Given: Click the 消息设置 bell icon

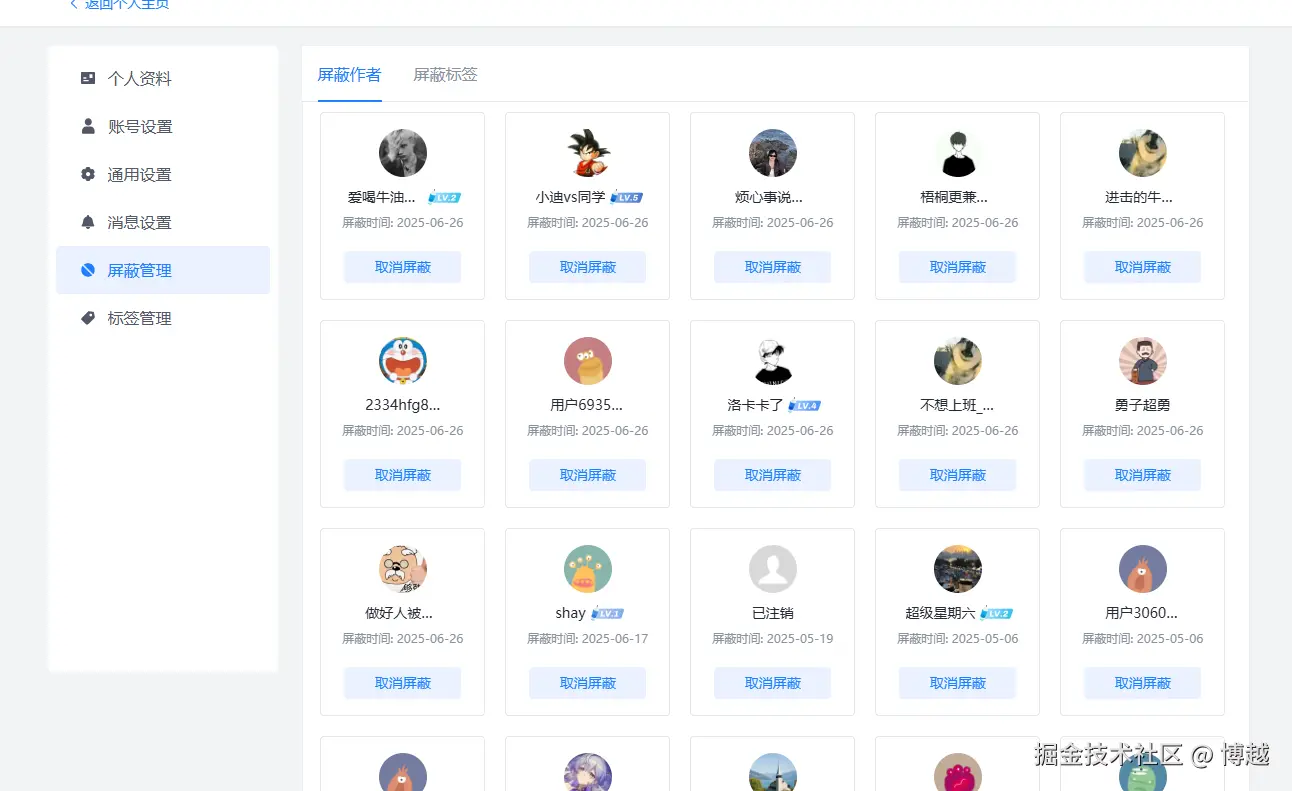Looking at the screenshot, I should click(x=88, y=222).
